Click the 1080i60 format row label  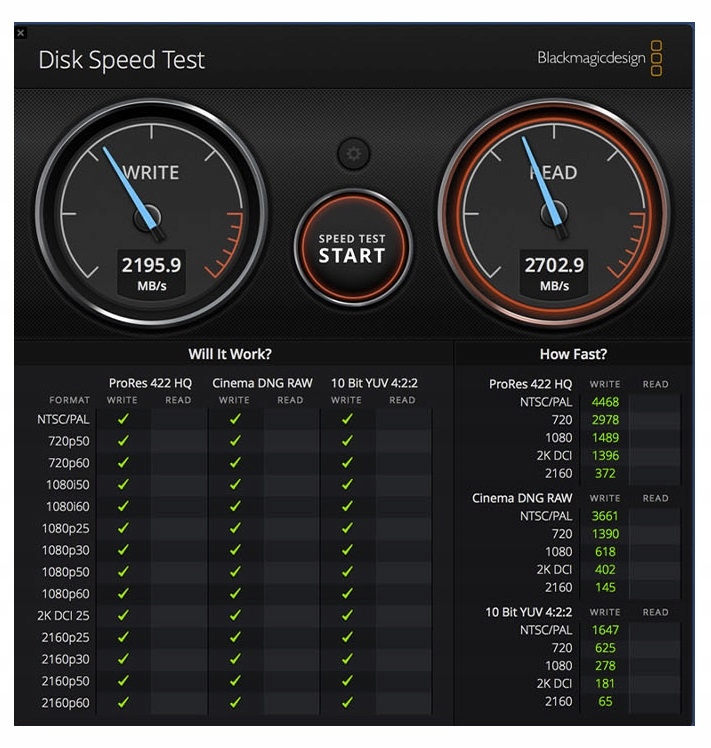67,506
